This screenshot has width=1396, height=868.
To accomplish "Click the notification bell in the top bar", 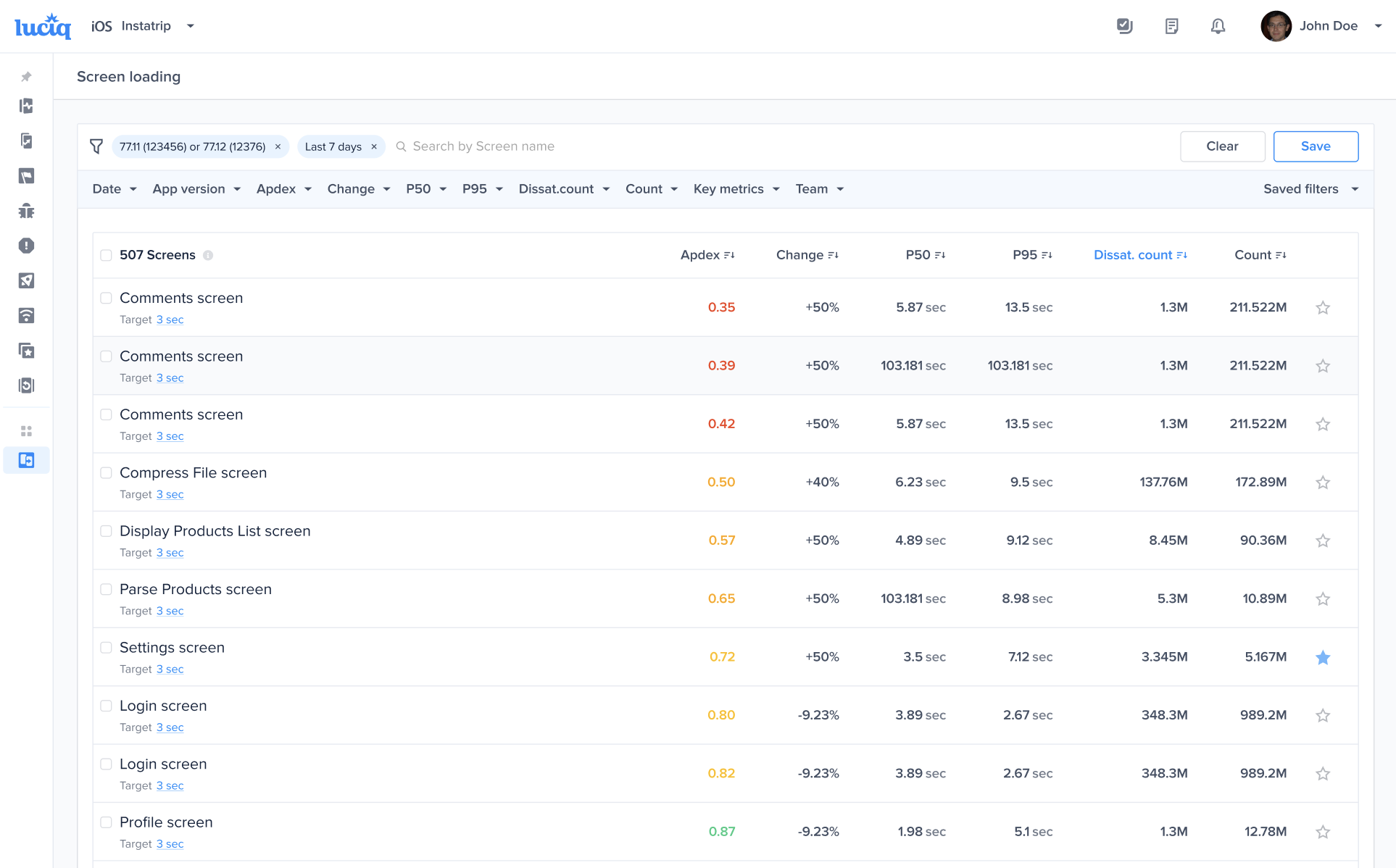I will coord(1218,26).
